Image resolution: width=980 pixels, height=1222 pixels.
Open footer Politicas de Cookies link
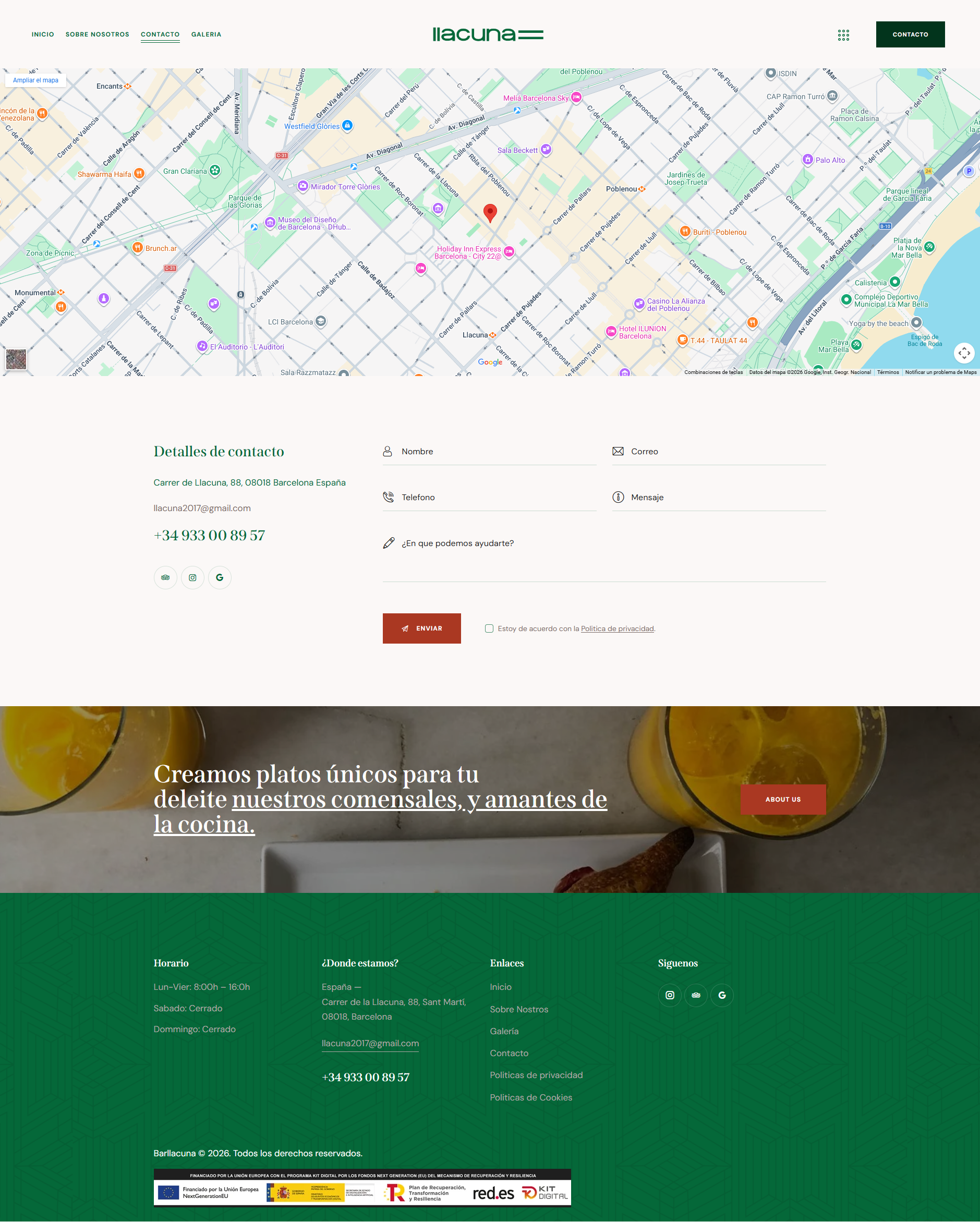[x=531, y=1097]
